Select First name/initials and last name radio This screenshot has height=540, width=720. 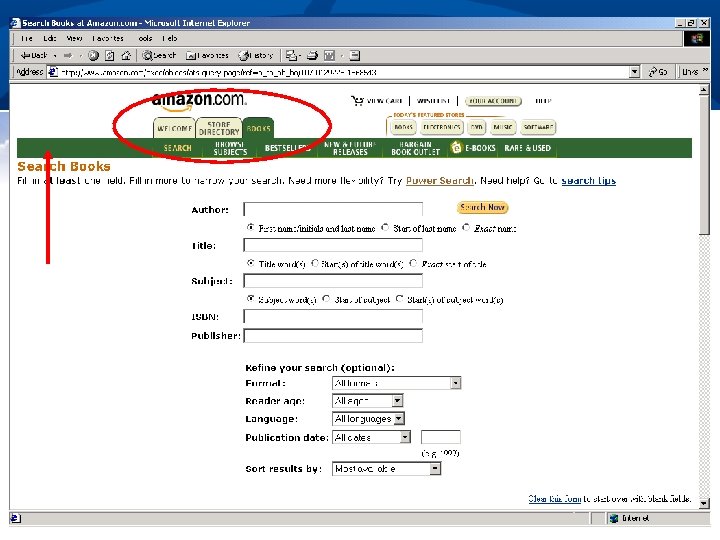pyautogui.click(x=250, y=227)
